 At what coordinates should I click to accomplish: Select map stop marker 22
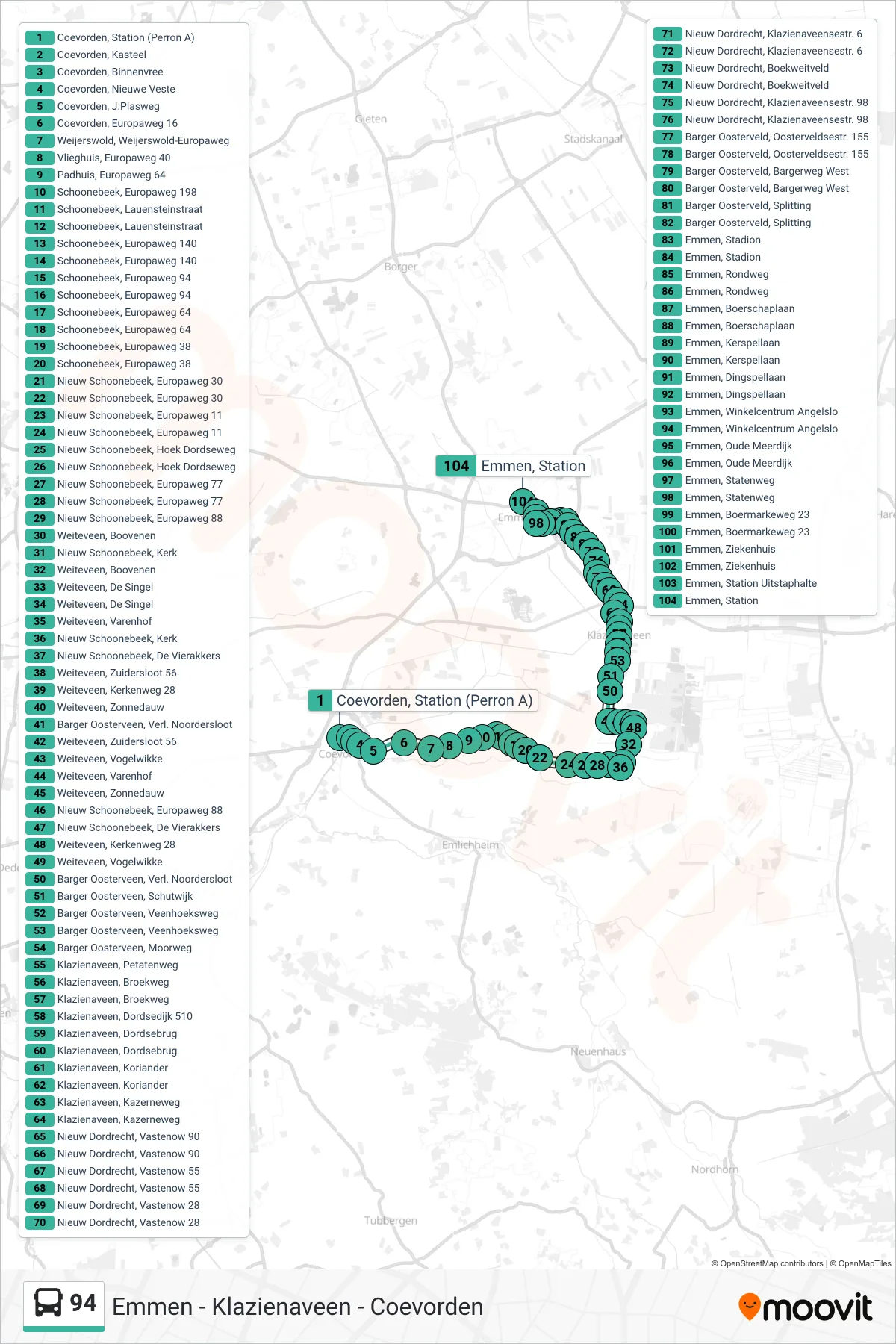[x=539, y=757]
